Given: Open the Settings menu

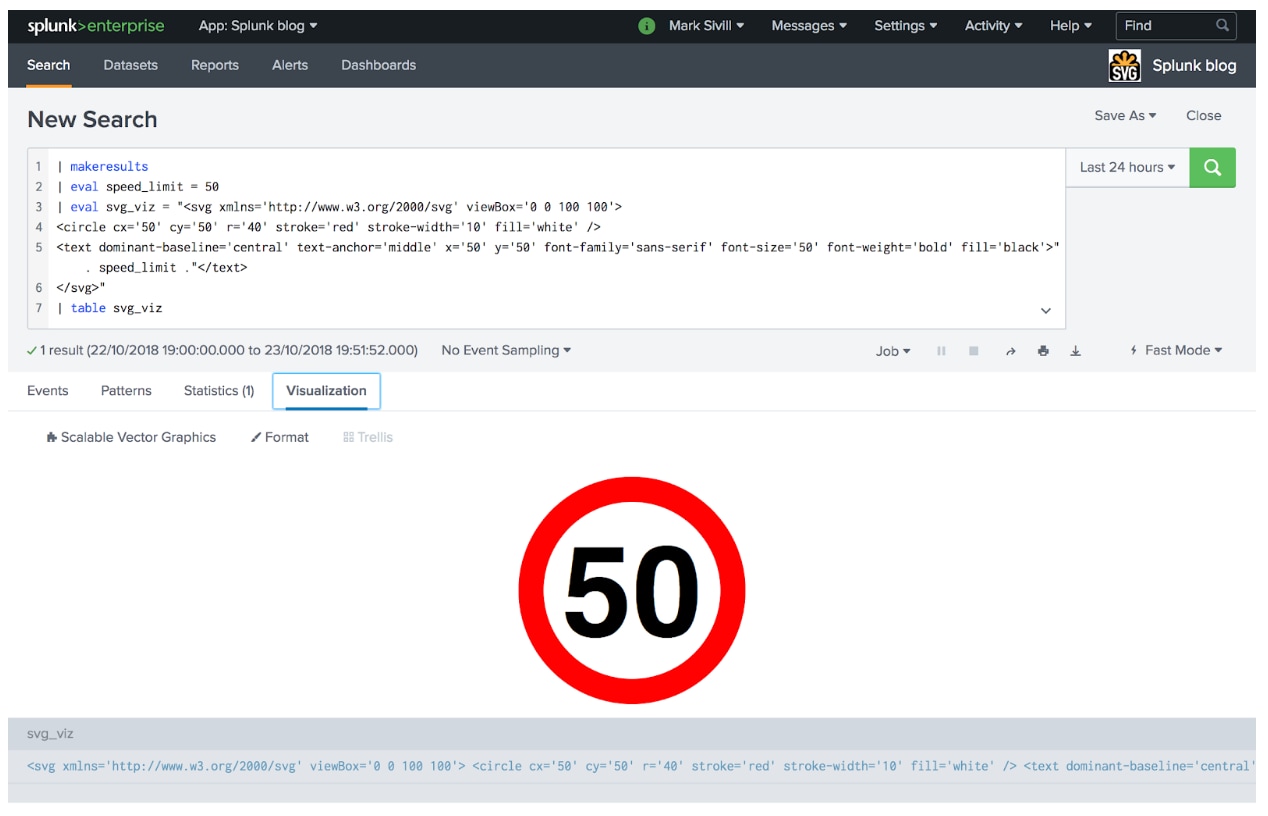Looking at the screenshot, I should 906,26.
